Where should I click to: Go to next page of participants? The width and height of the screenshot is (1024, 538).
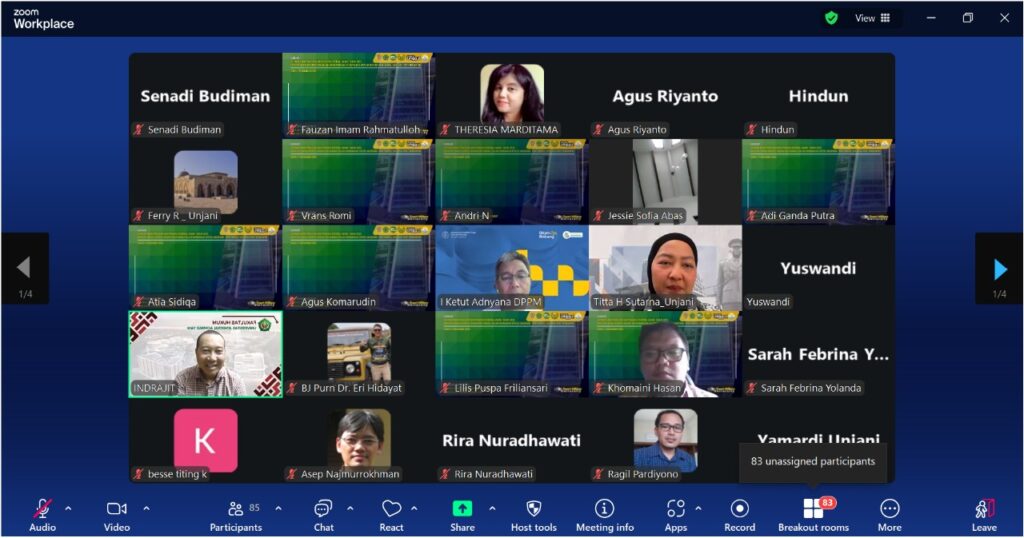point(999,268)
